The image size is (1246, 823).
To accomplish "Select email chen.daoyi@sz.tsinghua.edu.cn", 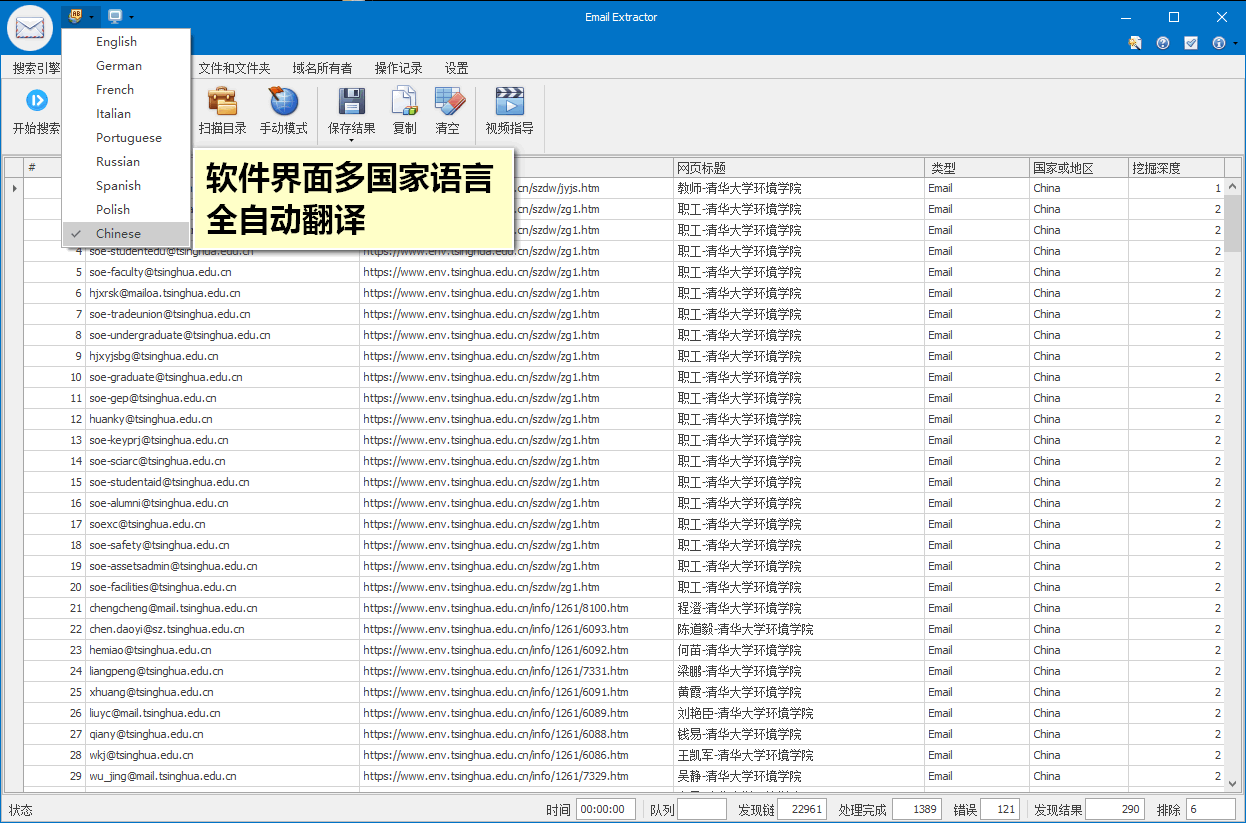I will click(166, 629).
